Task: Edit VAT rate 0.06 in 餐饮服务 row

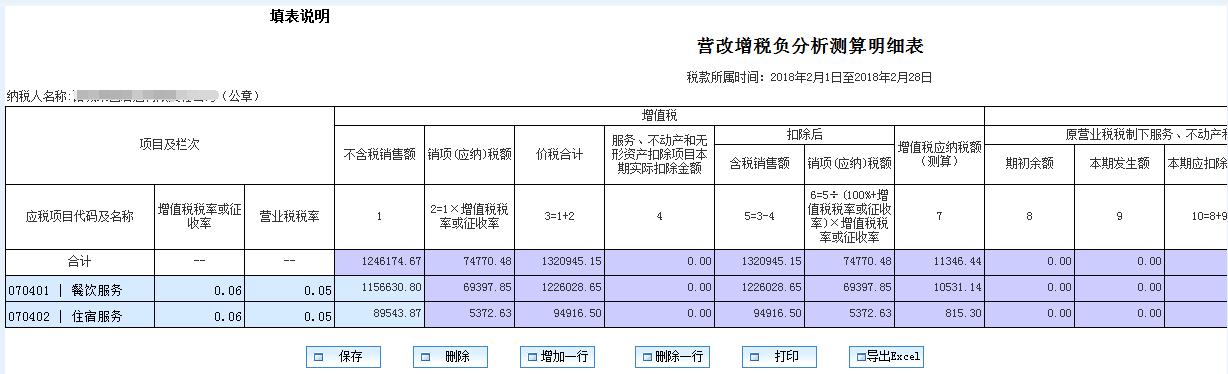Action: [199, 290]
